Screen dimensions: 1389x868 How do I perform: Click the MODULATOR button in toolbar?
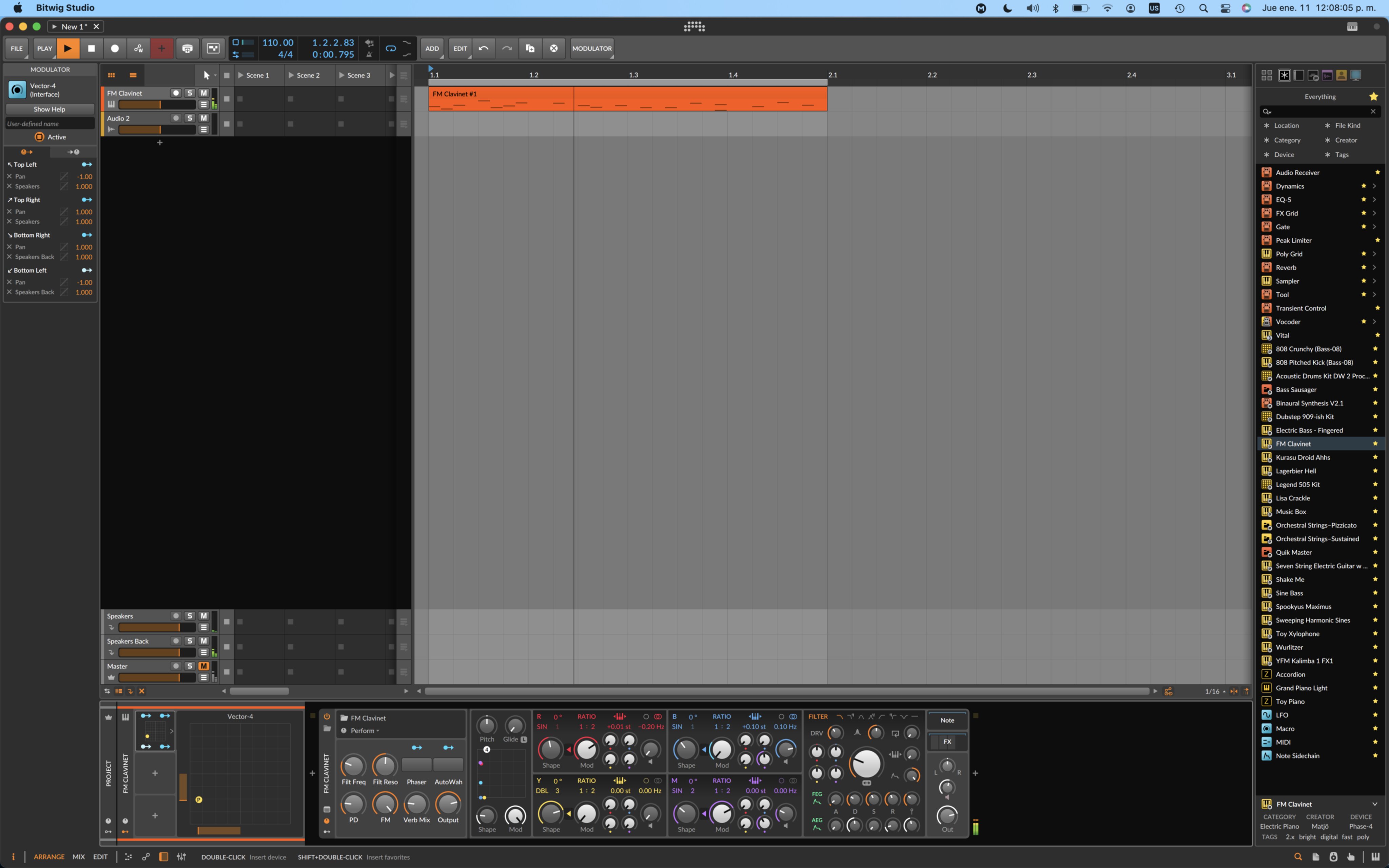[x=592, y=48]
